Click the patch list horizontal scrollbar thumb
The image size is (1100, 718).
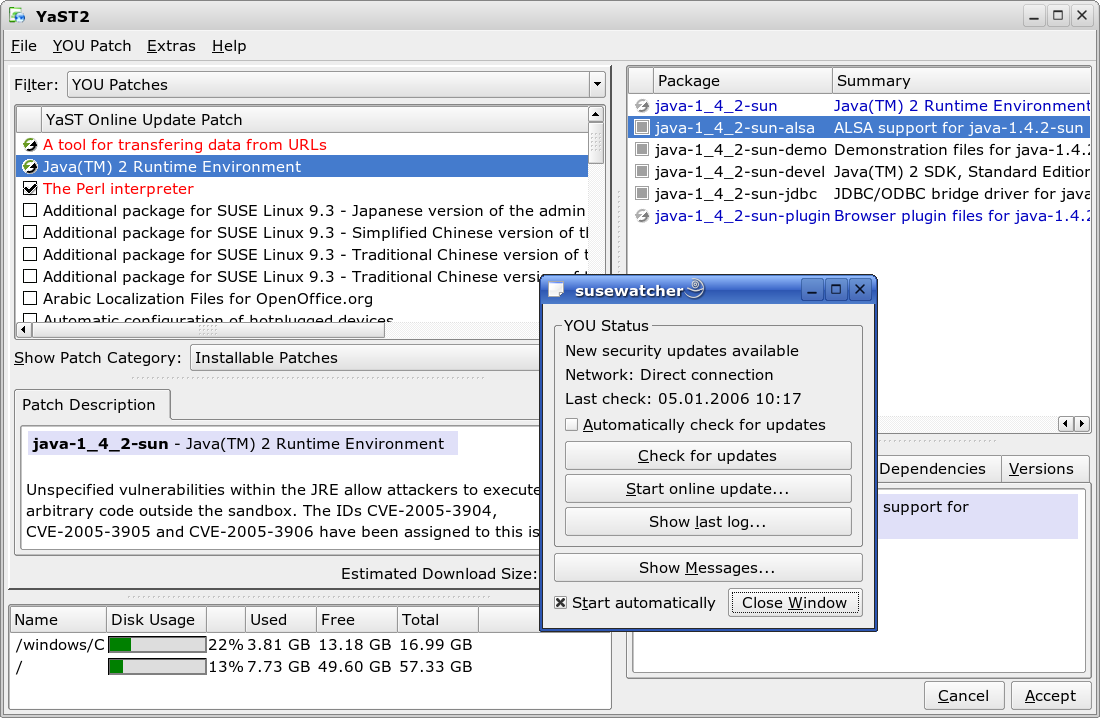pos(208,329)
